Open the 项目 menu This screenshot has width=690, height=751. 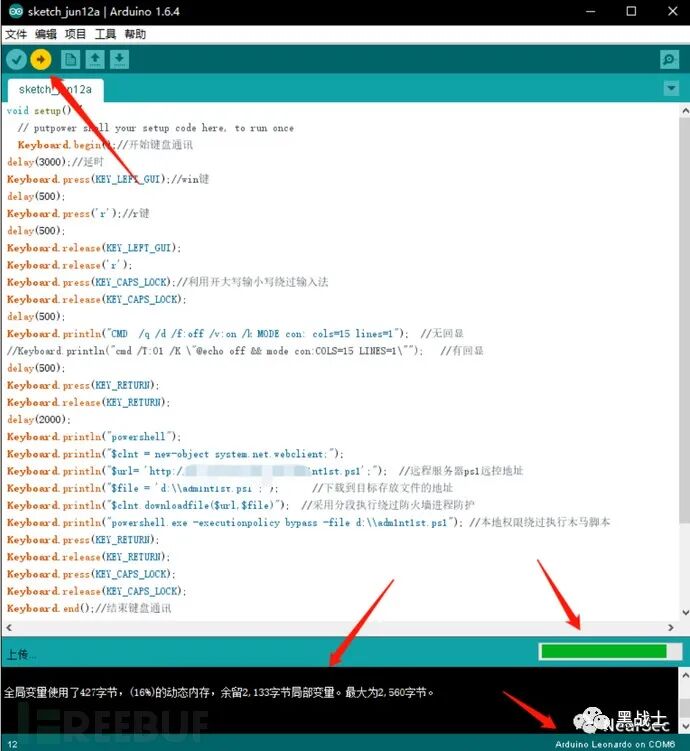[75, 34]
